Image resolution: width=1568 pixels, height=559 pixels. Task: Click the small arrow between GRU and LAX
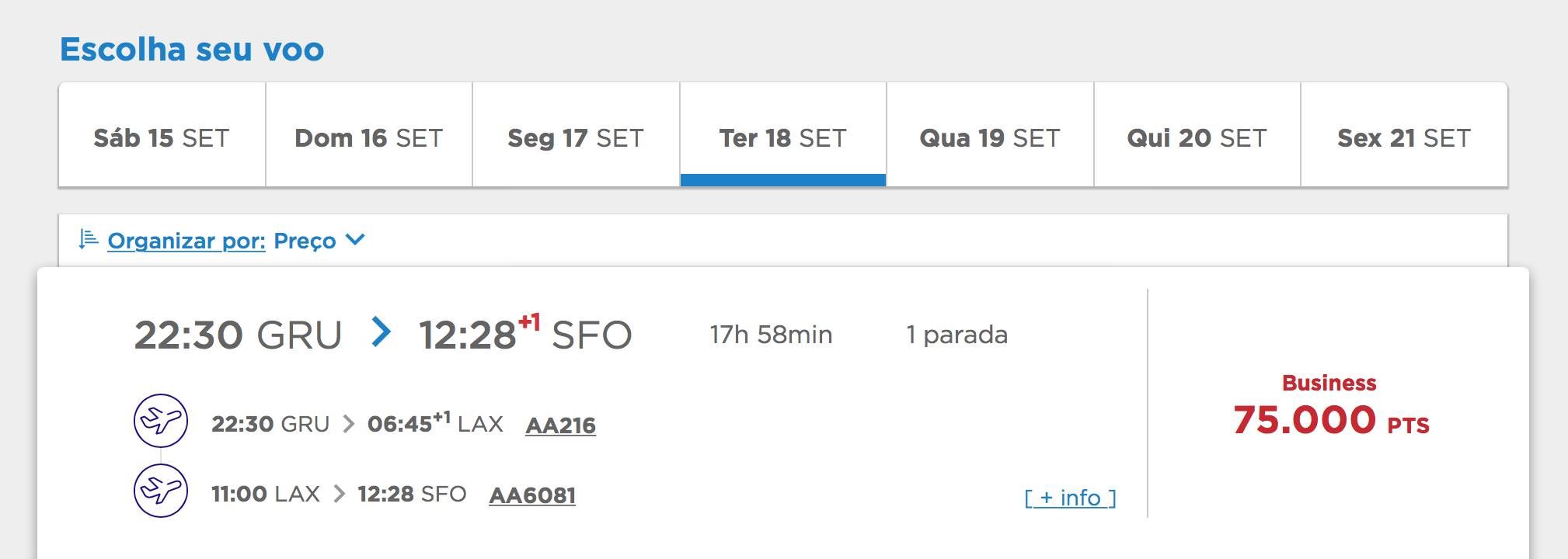349,424
